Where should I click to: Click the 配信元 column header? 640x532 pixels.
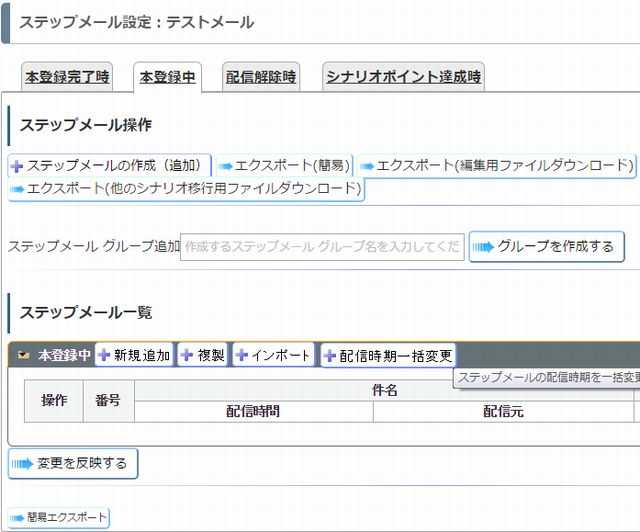pos(503,412)
